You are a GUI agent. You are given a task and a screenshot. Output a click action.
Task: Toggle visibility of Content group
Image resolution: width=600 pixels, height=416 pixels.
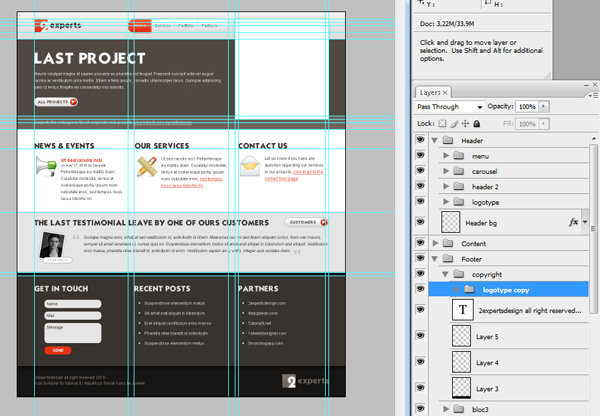pyautogui.click(x=421, y=243)
